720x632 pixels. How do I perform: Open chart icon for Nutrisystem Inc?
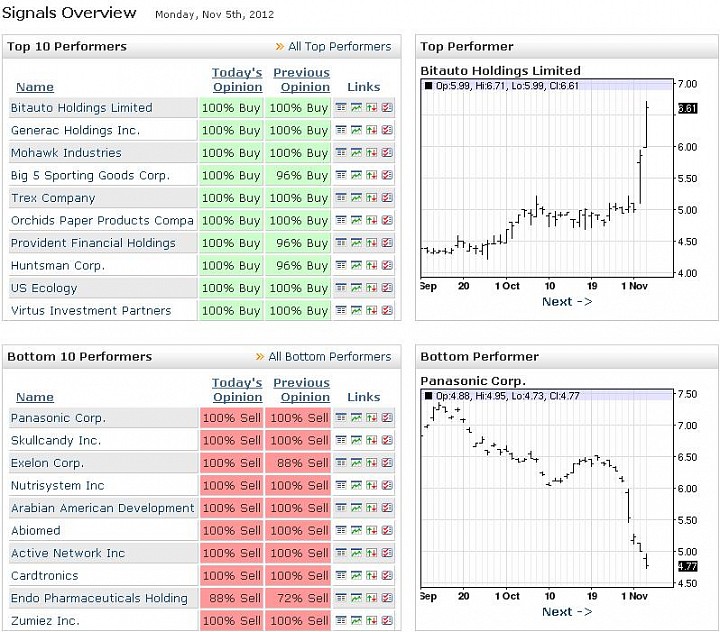(x=356, y=485)
